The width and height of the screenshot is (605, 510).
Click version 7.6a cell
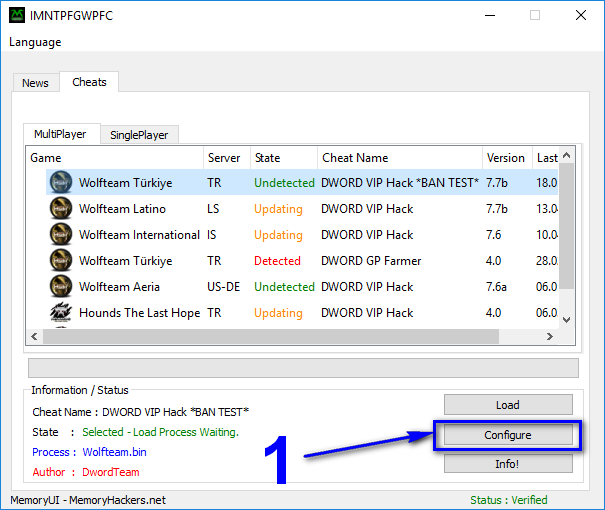click(496, 287)
